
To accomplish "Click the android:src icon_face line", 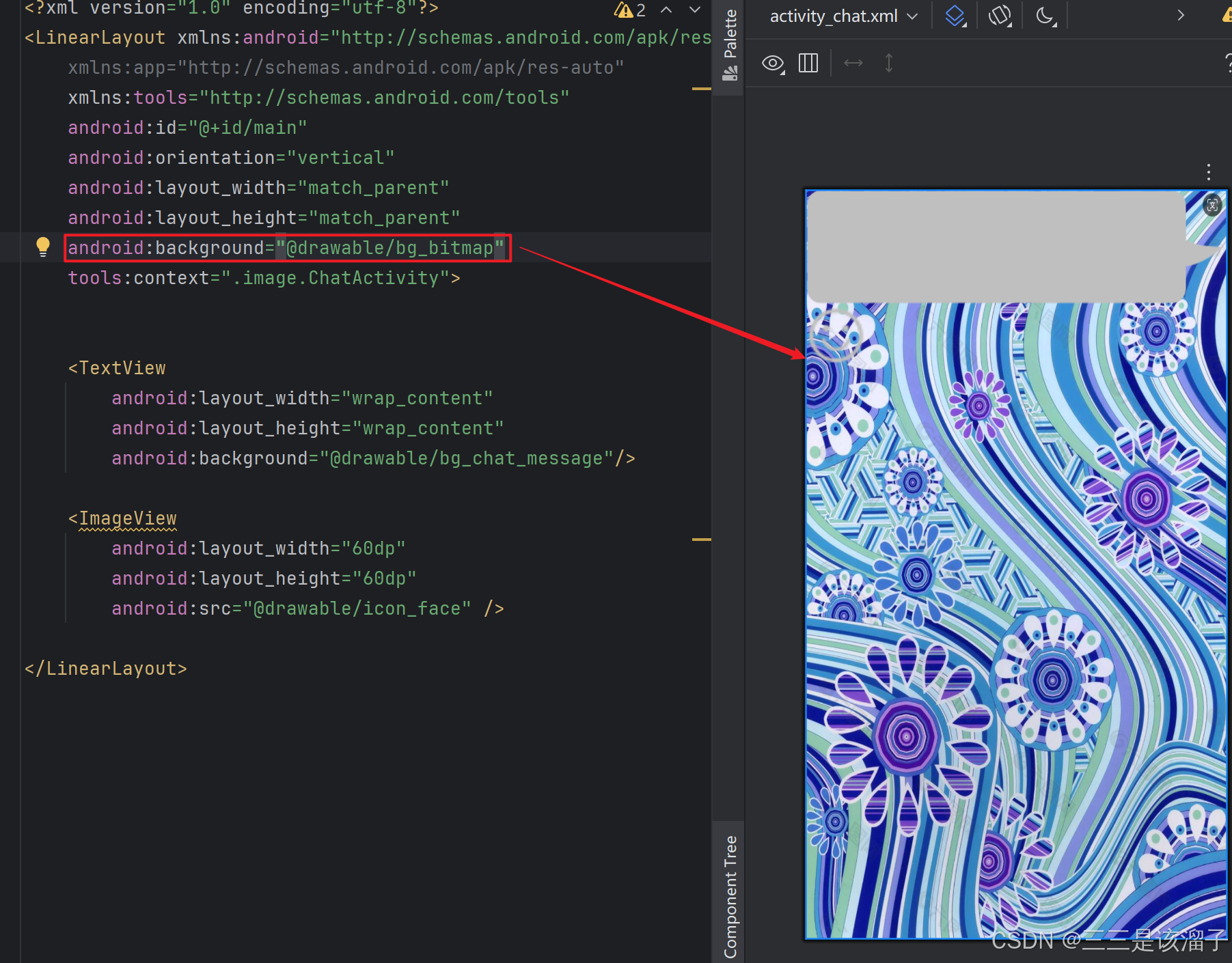I will tap(307, 609).
